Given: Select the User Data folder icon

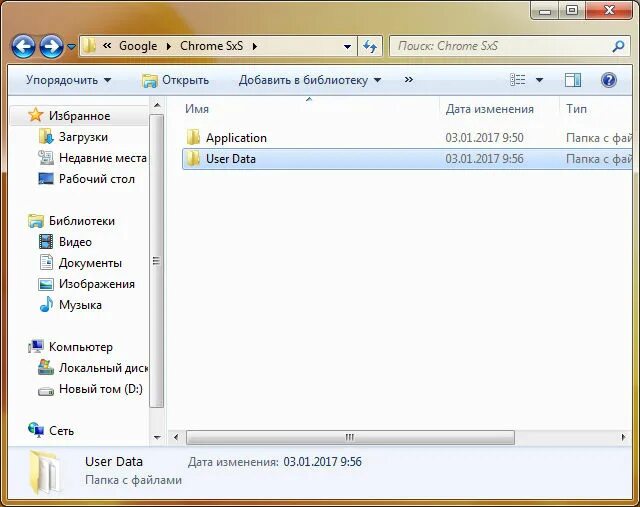Looking at the screenshot, I should [193, 159].
